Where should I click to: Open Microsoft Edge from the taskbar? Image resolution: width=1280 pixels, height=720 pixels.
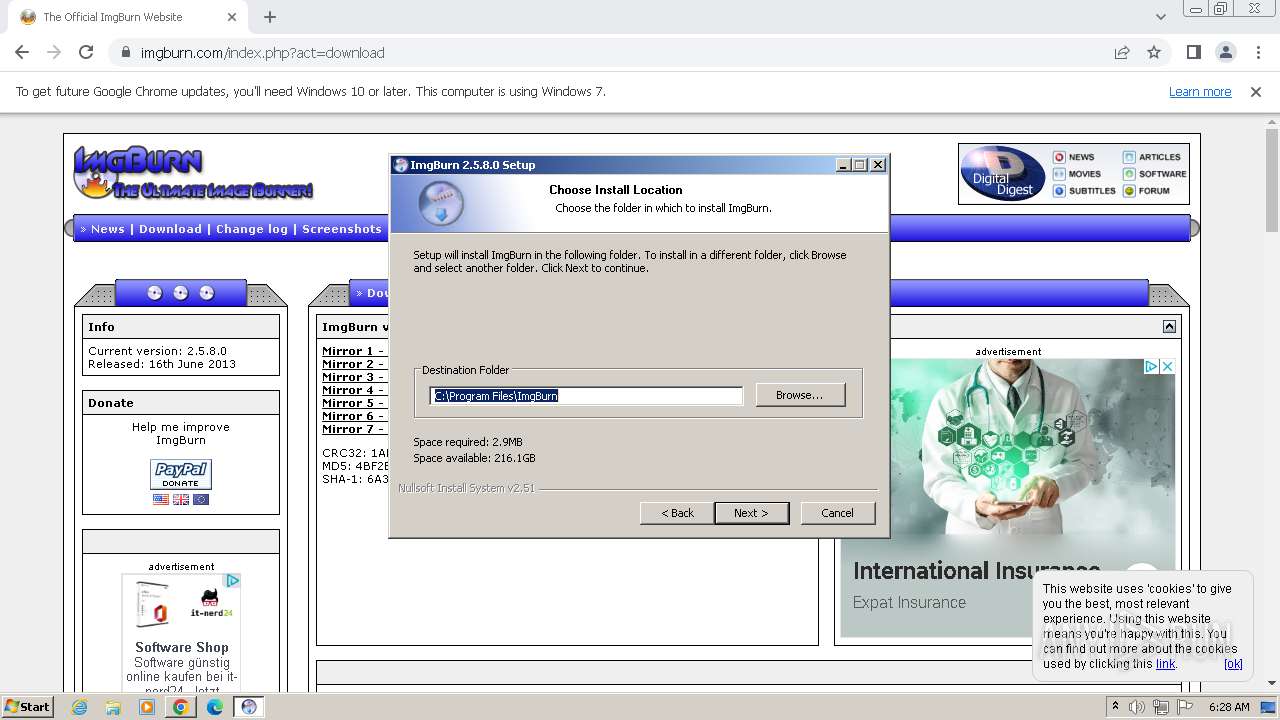pyautogui.click(x=215, y=707)
